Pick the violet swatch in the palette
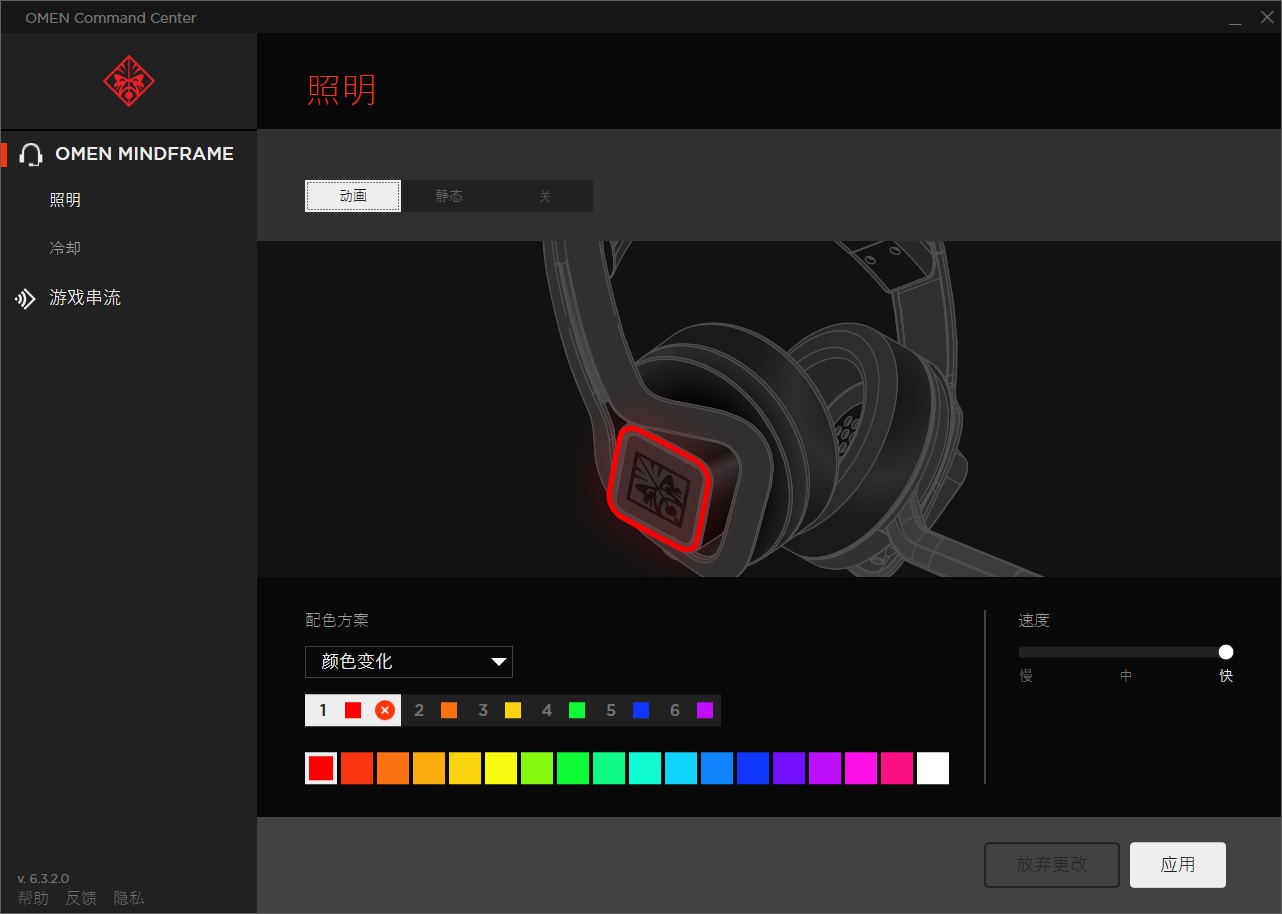The width and height of the screenshot is (1282, 914). pyautogui.click(x=789, y=768)
